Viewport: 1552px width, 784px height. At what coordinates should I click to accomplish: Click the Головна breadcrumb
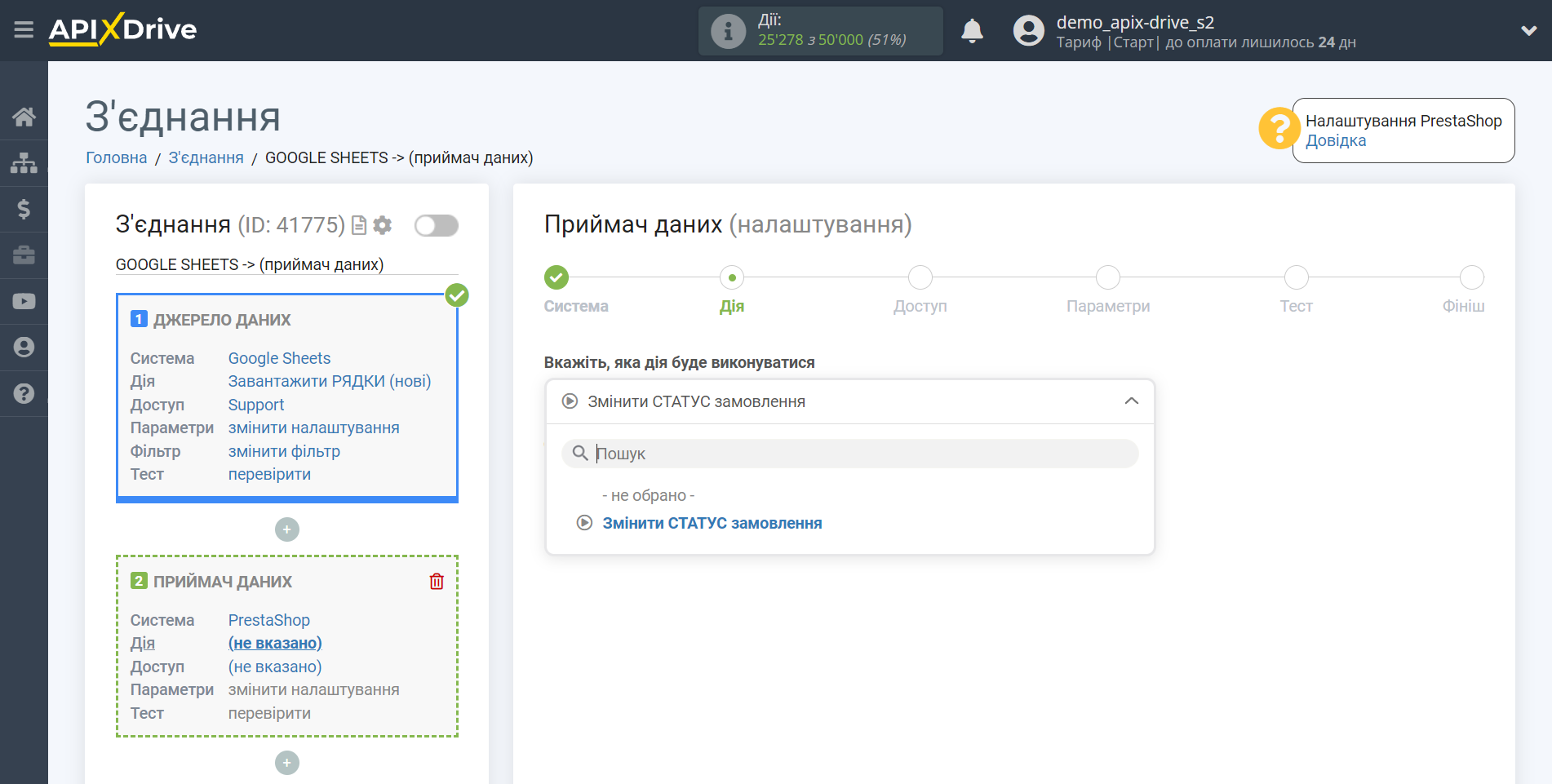pyautogui.click(x=117, y=157)
